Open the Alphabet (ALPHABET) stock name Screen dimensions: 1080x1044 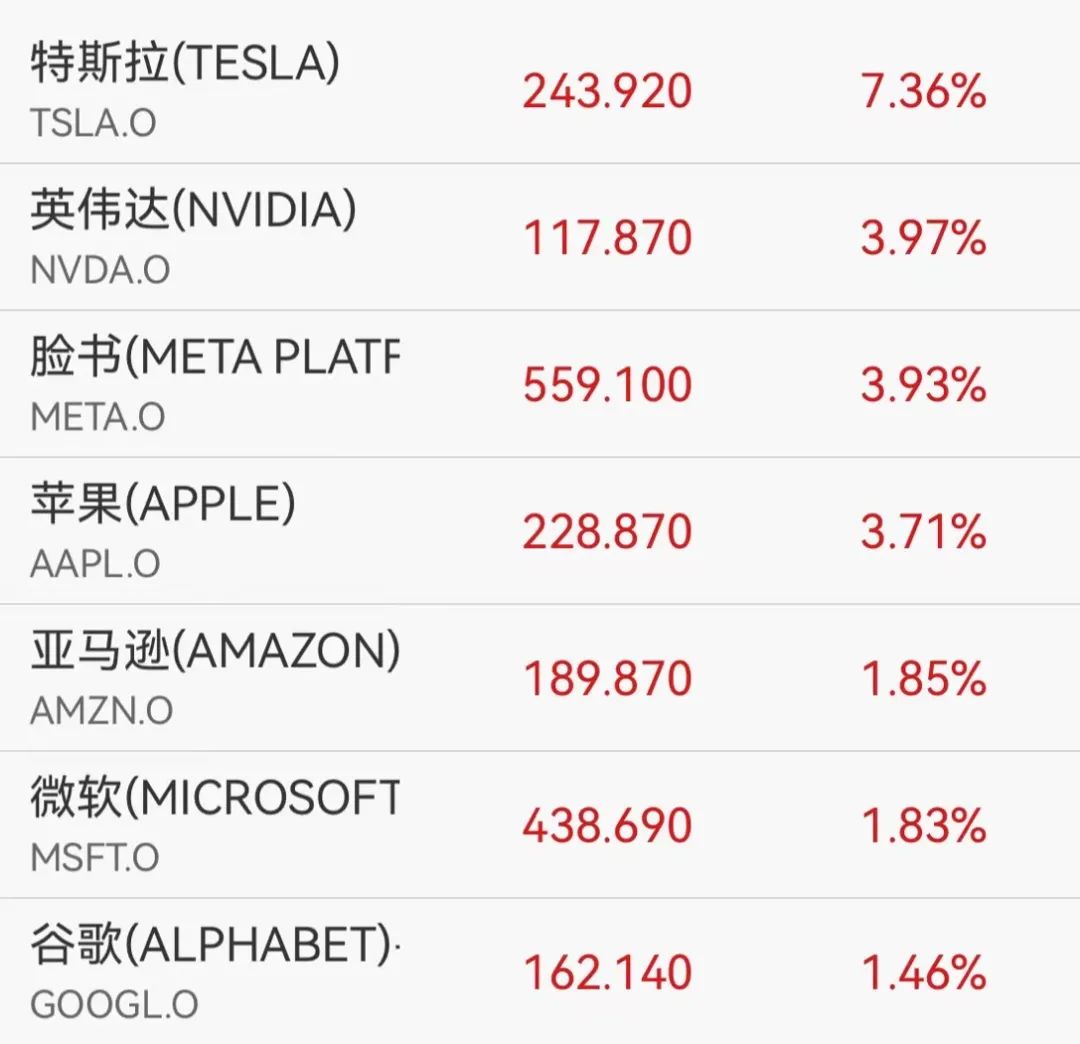pos(214,946)
